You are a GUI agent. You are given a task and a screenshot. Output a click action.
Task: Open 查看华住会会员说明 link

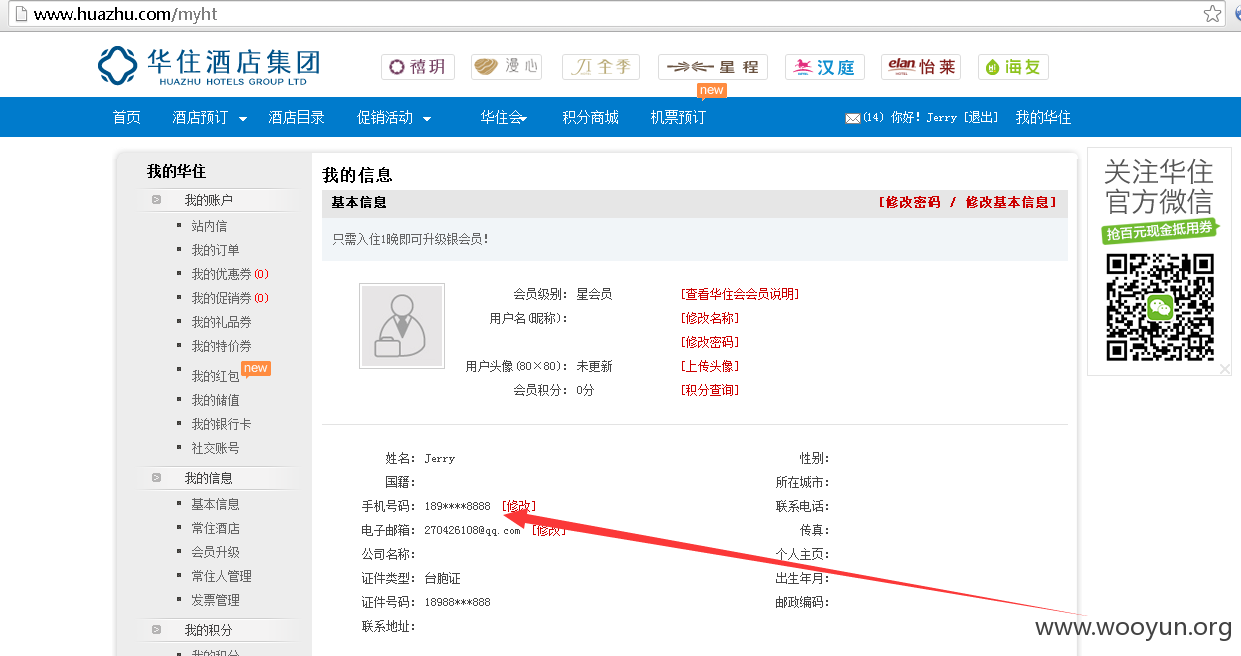(740, 294)
